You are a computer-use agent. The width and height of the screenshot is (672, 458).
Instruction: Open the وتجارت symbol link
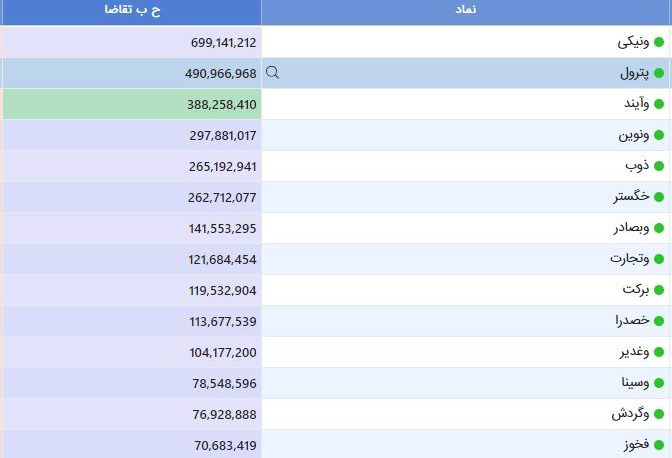tap(630, 259)
